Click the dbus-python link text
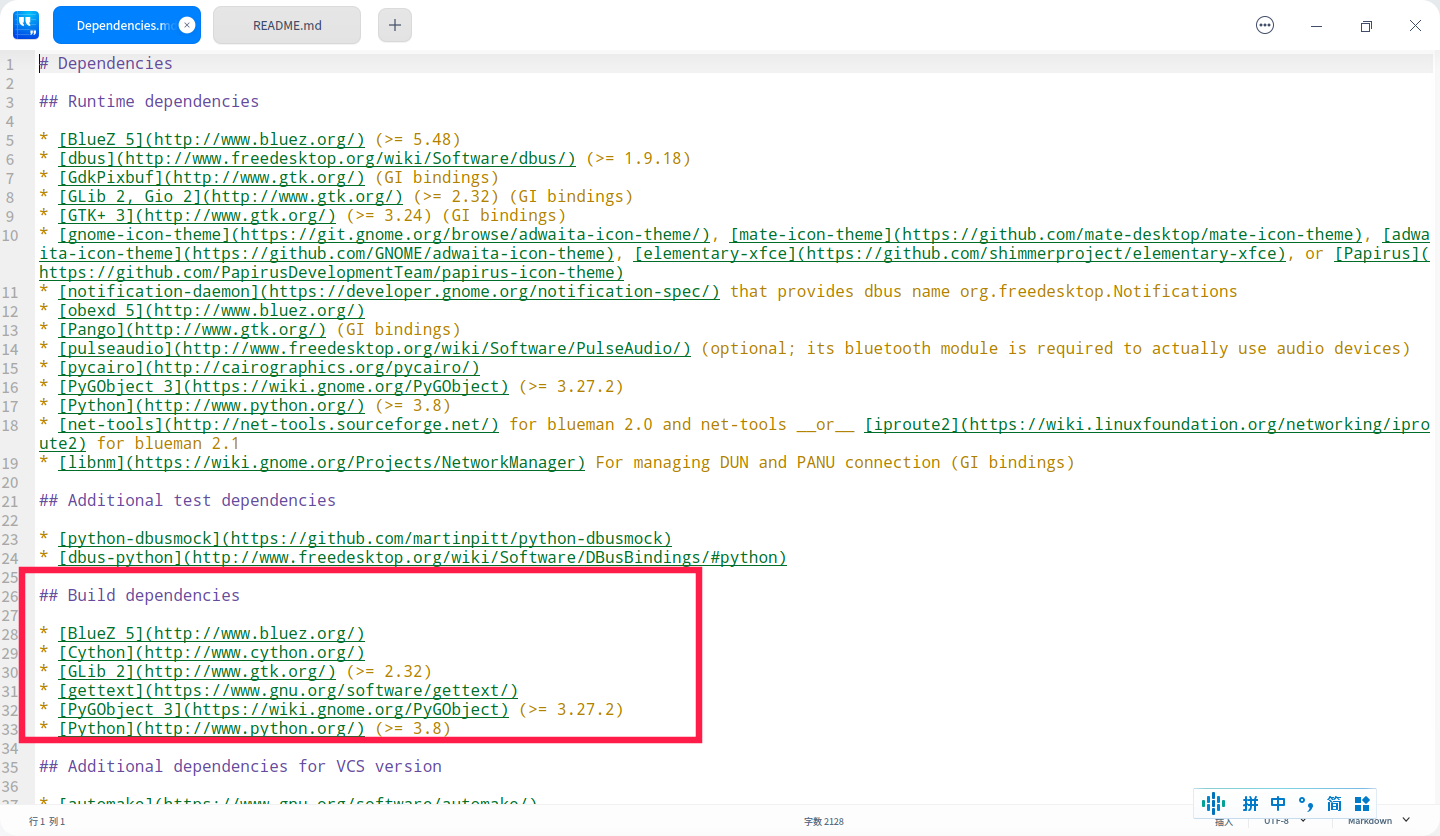This screenshot has width=1440, height=836. pos(422,557)
